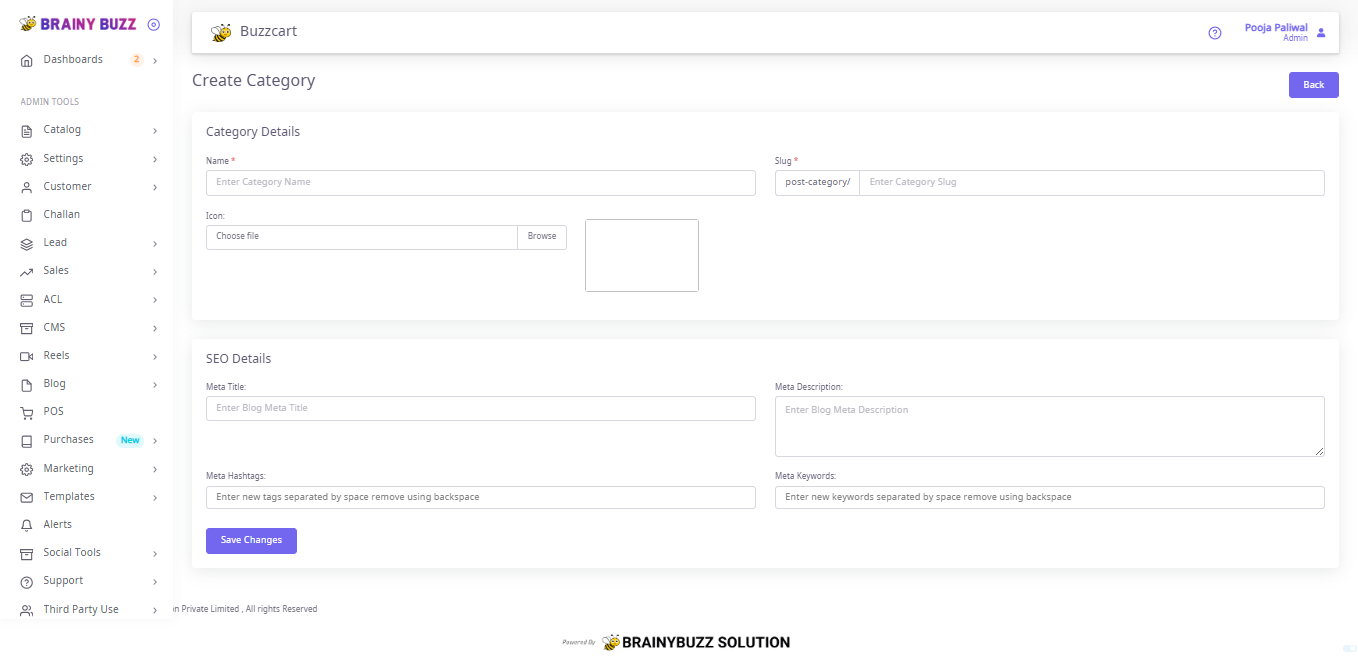Click the Save Changes button
This screenshot has height=660, width=1358.
251,540
